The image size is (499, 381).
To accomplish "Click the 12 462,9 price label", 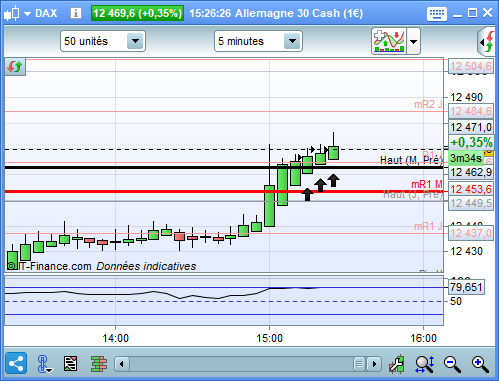I will [471, 172].
